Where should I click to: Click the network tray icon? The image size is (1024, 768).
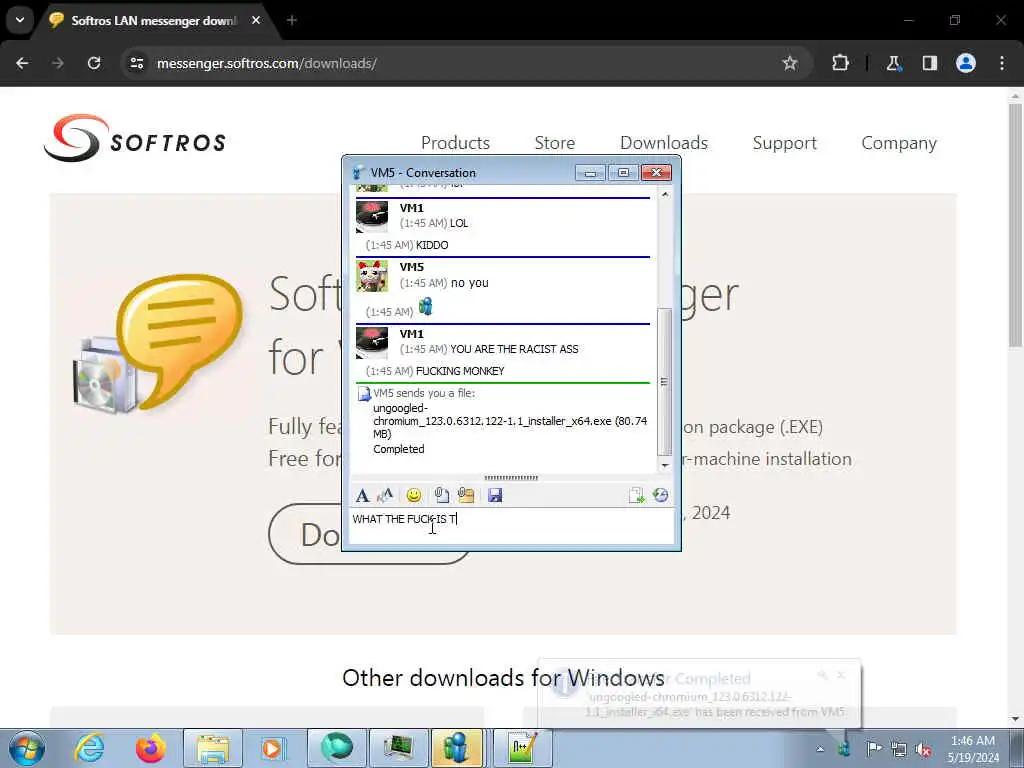click(899, 749)
